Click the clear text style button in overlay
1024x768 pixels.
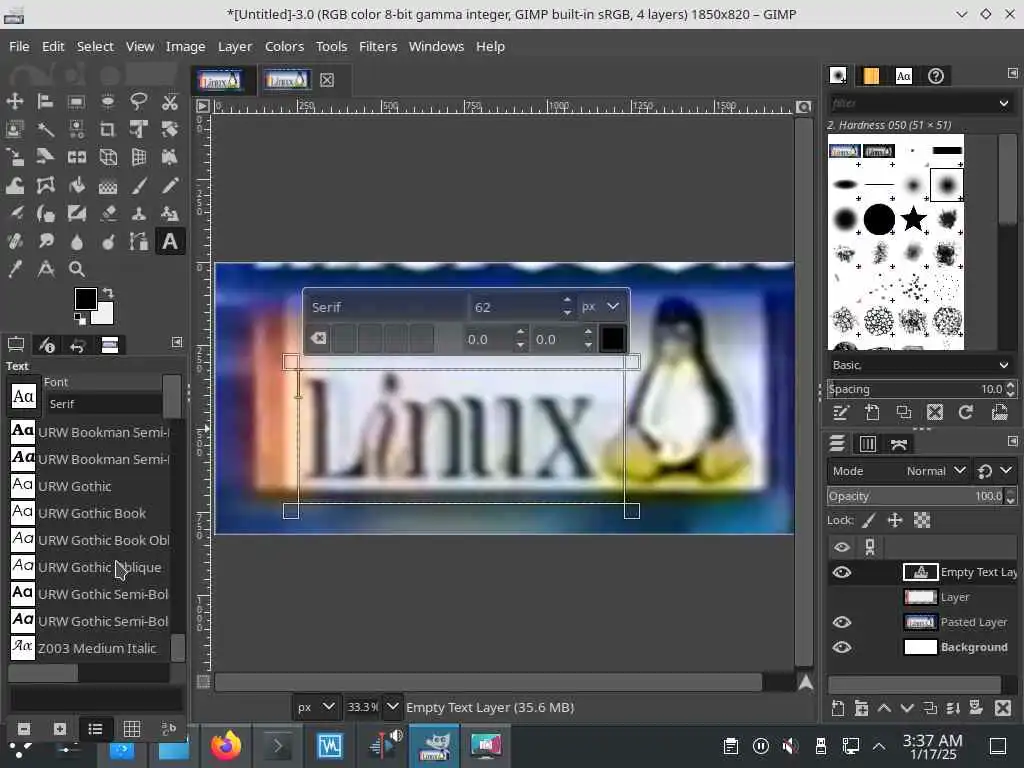[x=319, y=338]
